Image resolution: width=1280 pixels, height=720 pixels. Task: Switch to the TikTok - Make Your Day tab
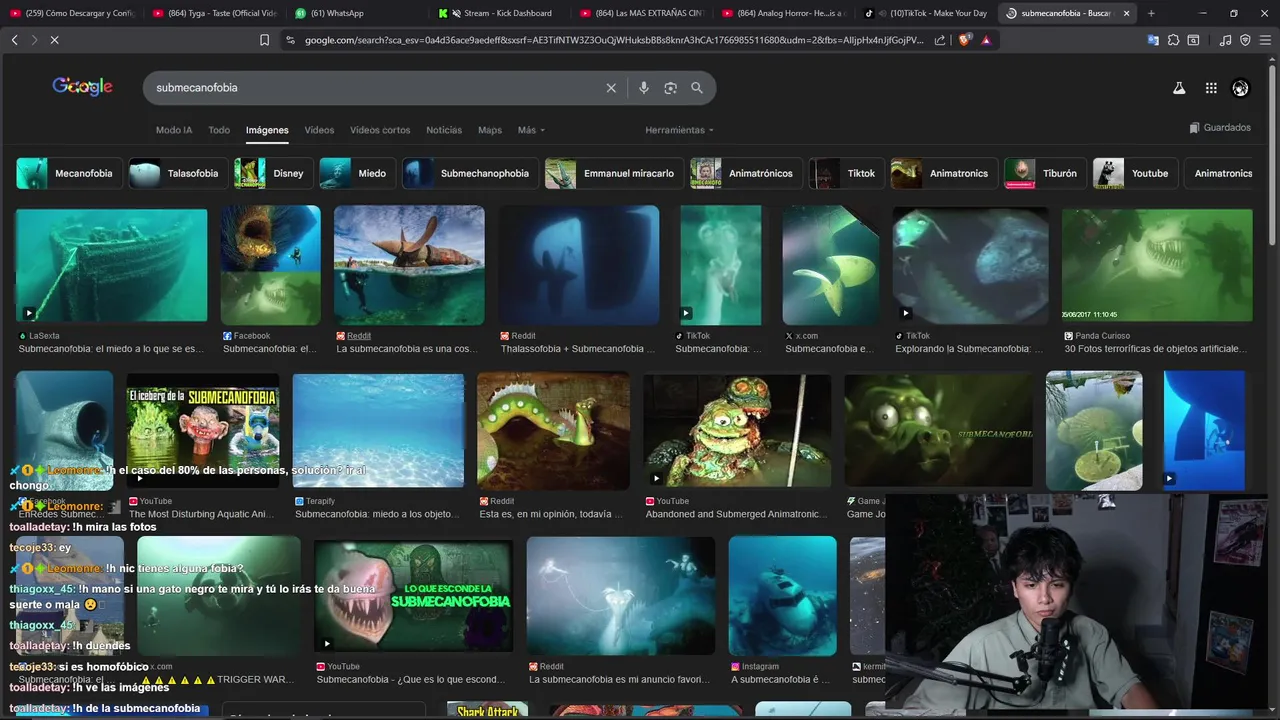[927, 13]
